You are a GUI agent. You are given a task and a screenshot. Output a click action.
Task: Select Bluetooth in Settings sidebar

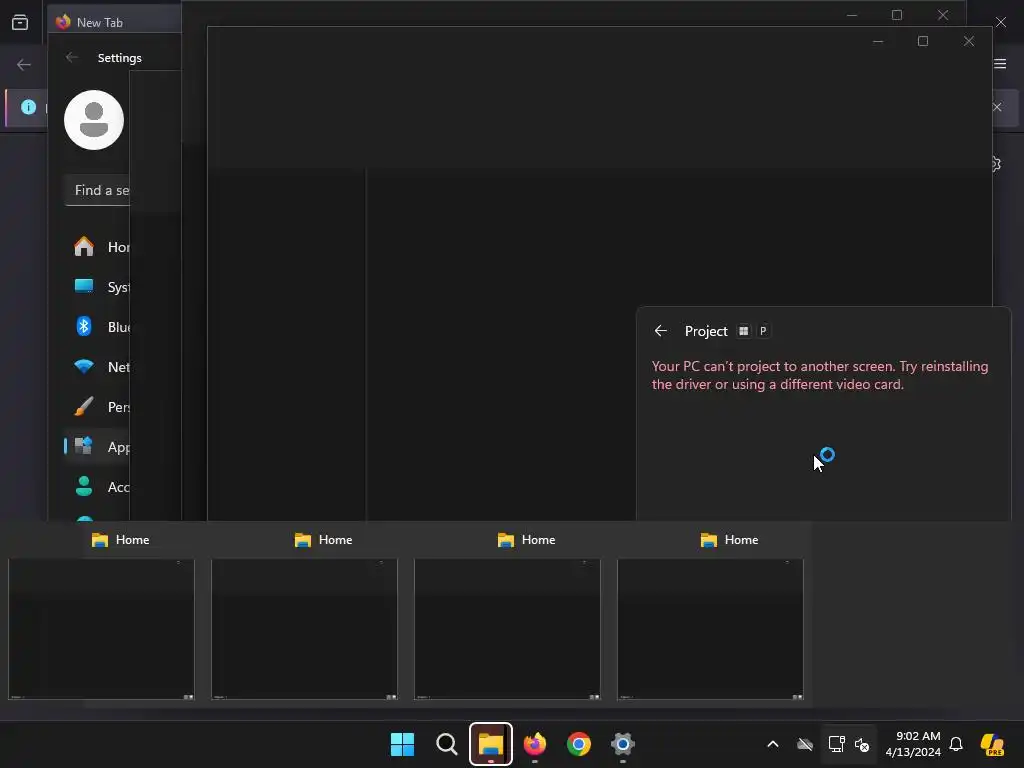point(97,327)
